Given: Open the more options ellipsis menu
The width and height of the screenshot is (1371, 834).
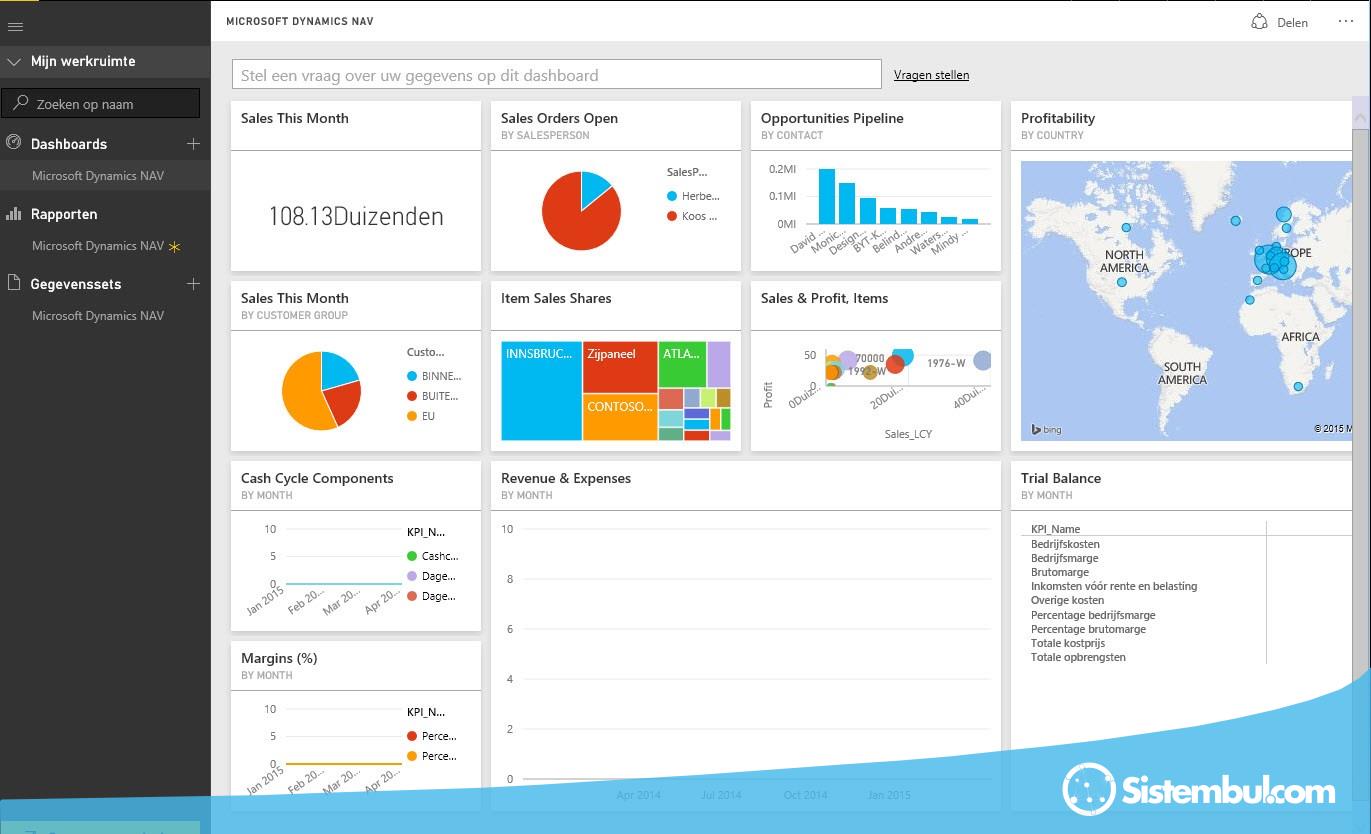Looking at the screenshot, I should pos(1346,22).
